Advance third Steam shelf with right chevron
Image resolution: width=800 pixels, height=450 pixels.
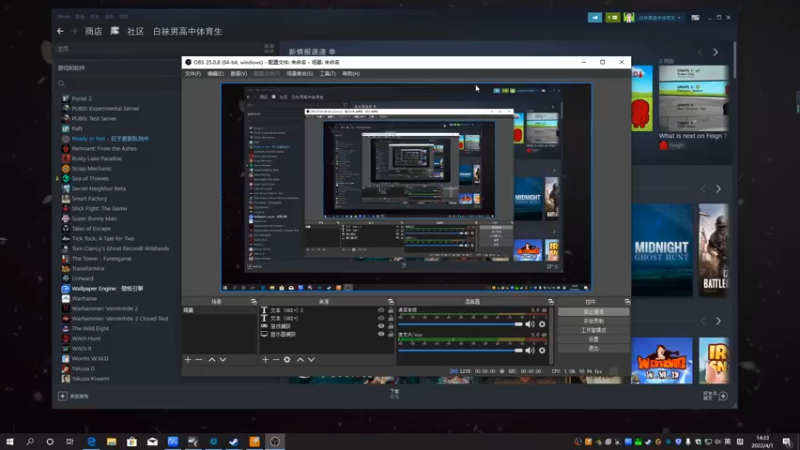pyautogui.click(x=718, y=321)
